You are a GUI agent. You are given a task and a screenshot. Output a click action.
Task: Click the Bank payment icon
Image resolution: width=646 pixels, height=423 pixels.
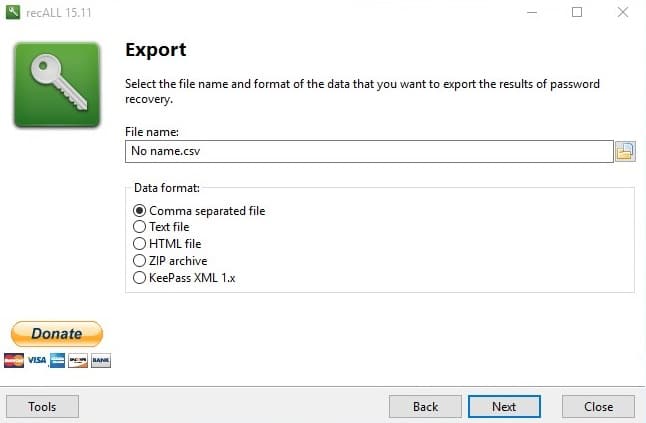pyautogui.click(x=100, y=360)
